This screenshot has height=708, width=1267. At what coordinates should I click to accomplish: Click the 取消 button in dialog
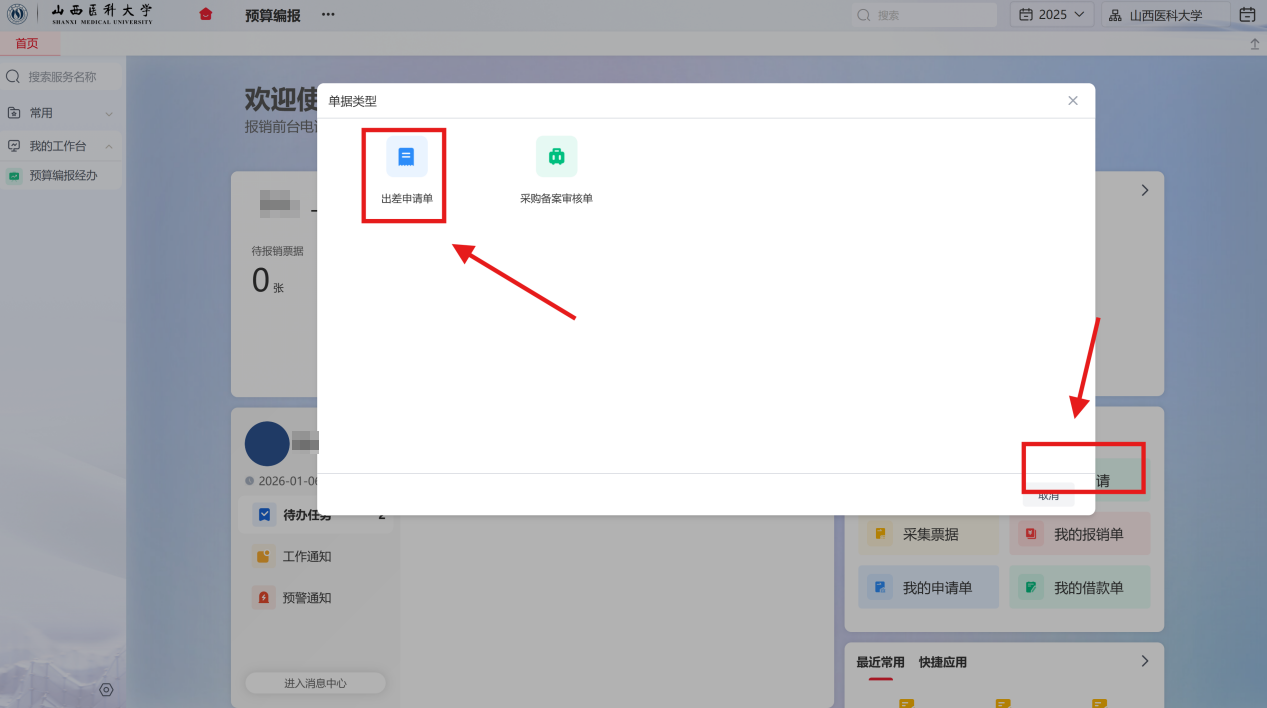(1048, 495)
